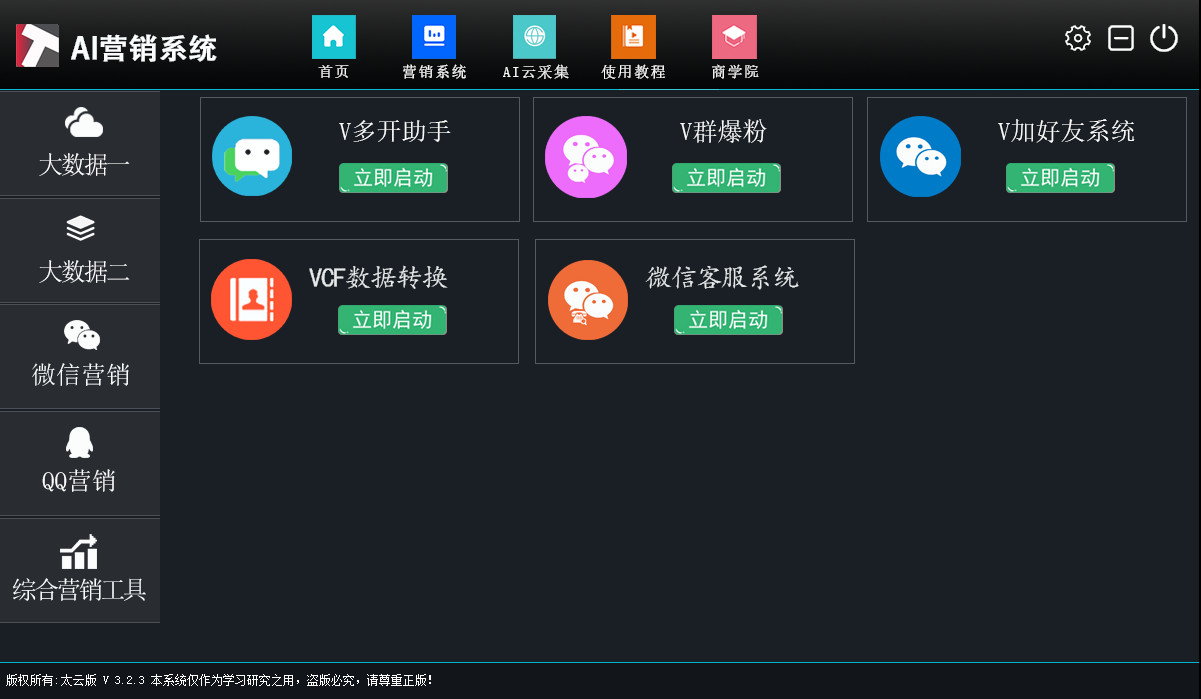
Task: Open settings gear icon
Action: pos(1078,39)
